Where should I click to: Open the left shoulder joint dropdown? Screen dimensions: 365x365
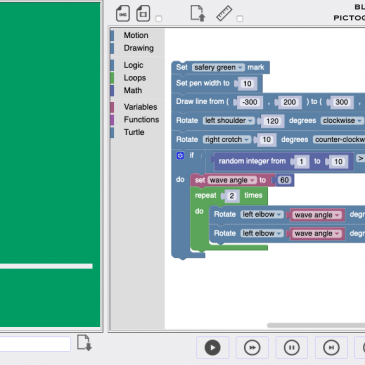[229, 120]
